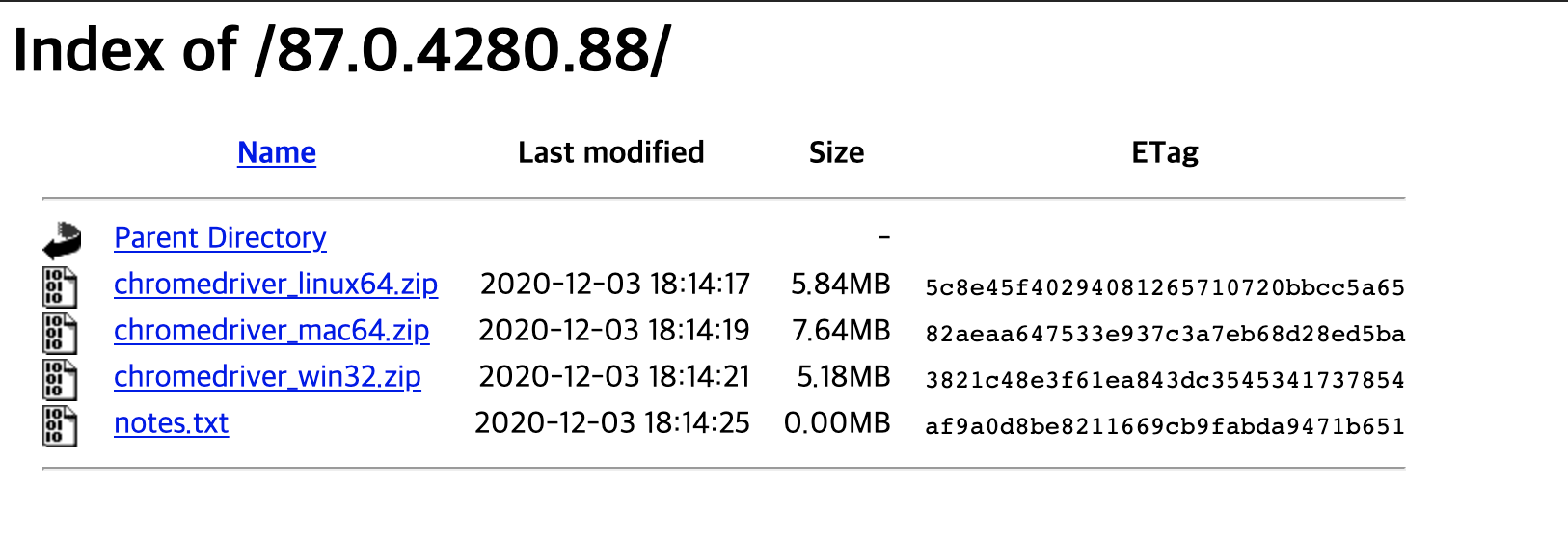Click the ETag column header
This screenshot has height=542, width=1568.
[x=1165, y=152]
